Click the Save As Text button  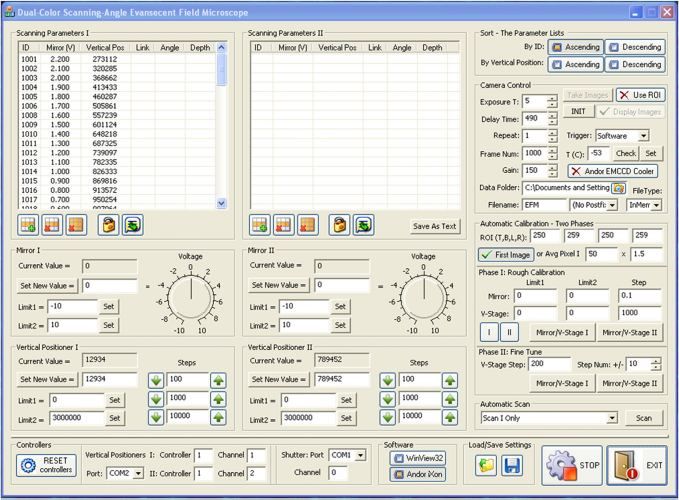(434, 226)
